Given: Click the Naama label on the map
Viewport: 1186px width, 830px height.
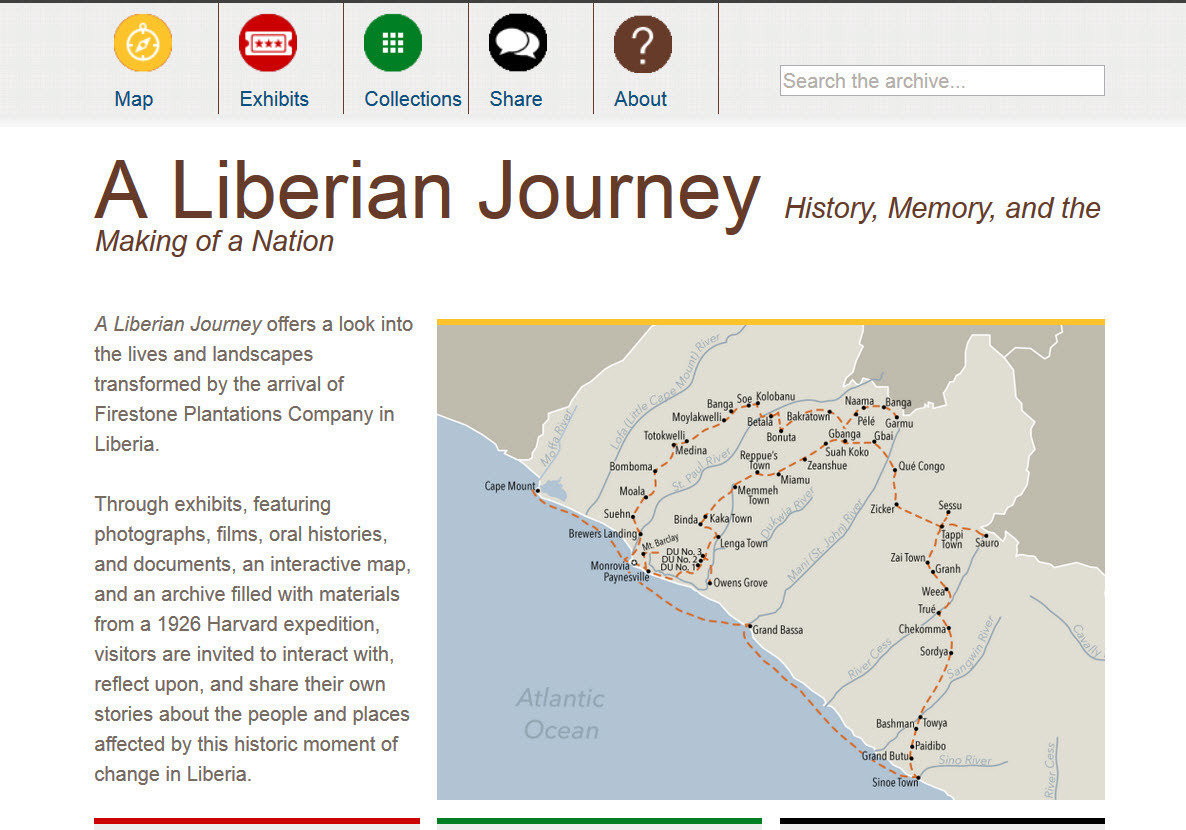Looking at the screenshot, I should [x=859, y=401].
